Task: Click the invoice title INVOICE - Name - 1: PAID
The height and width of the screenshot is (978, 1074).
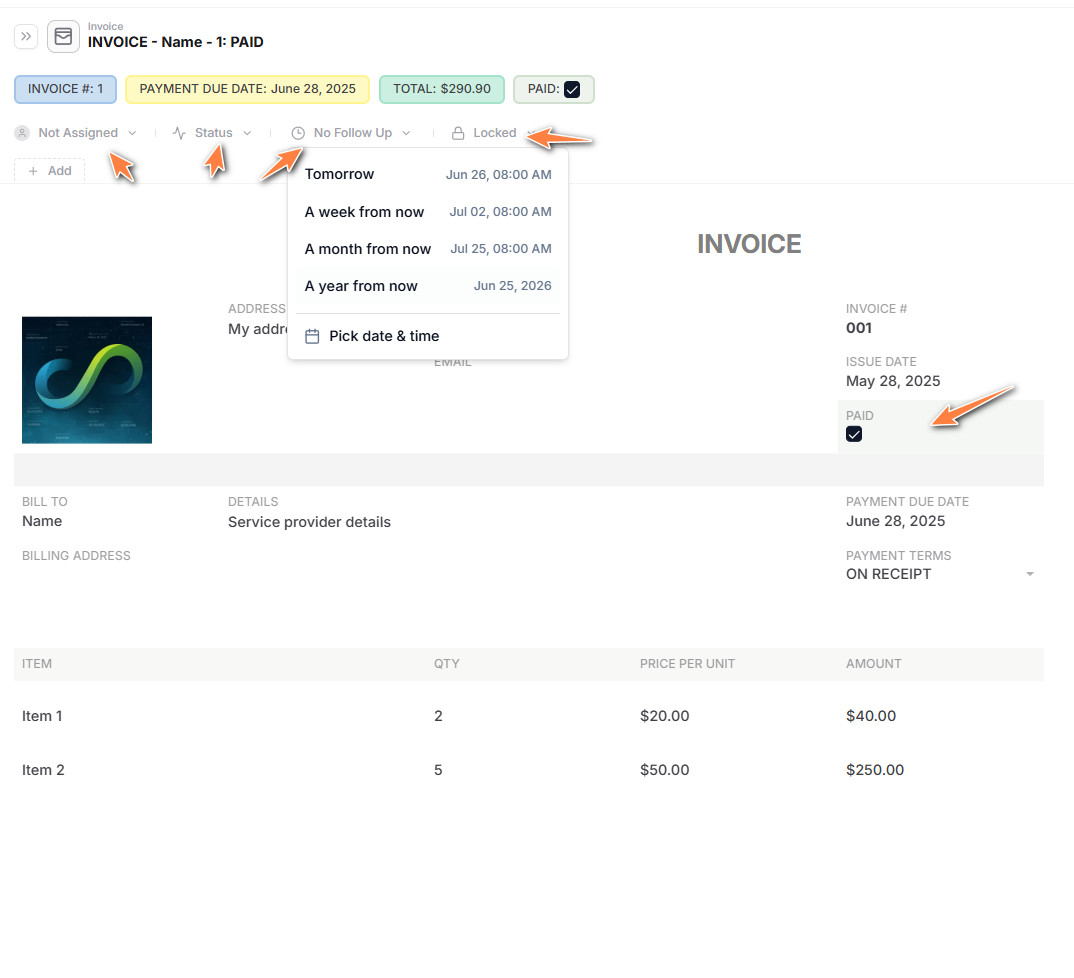Action: click(175, 42)
